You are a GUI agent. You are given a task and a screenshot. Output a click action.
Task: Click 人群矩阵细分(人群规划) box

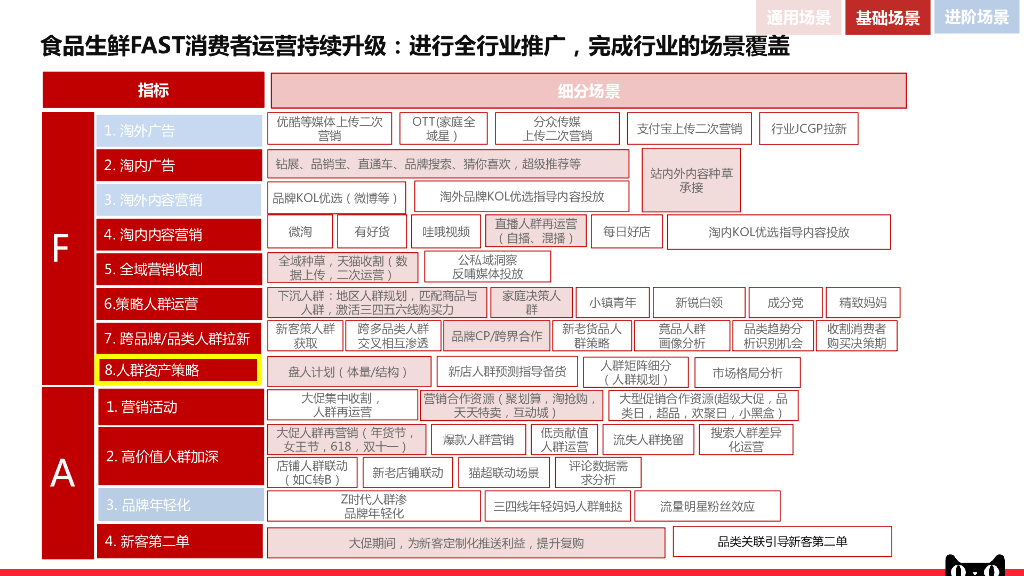click(635, 372)
